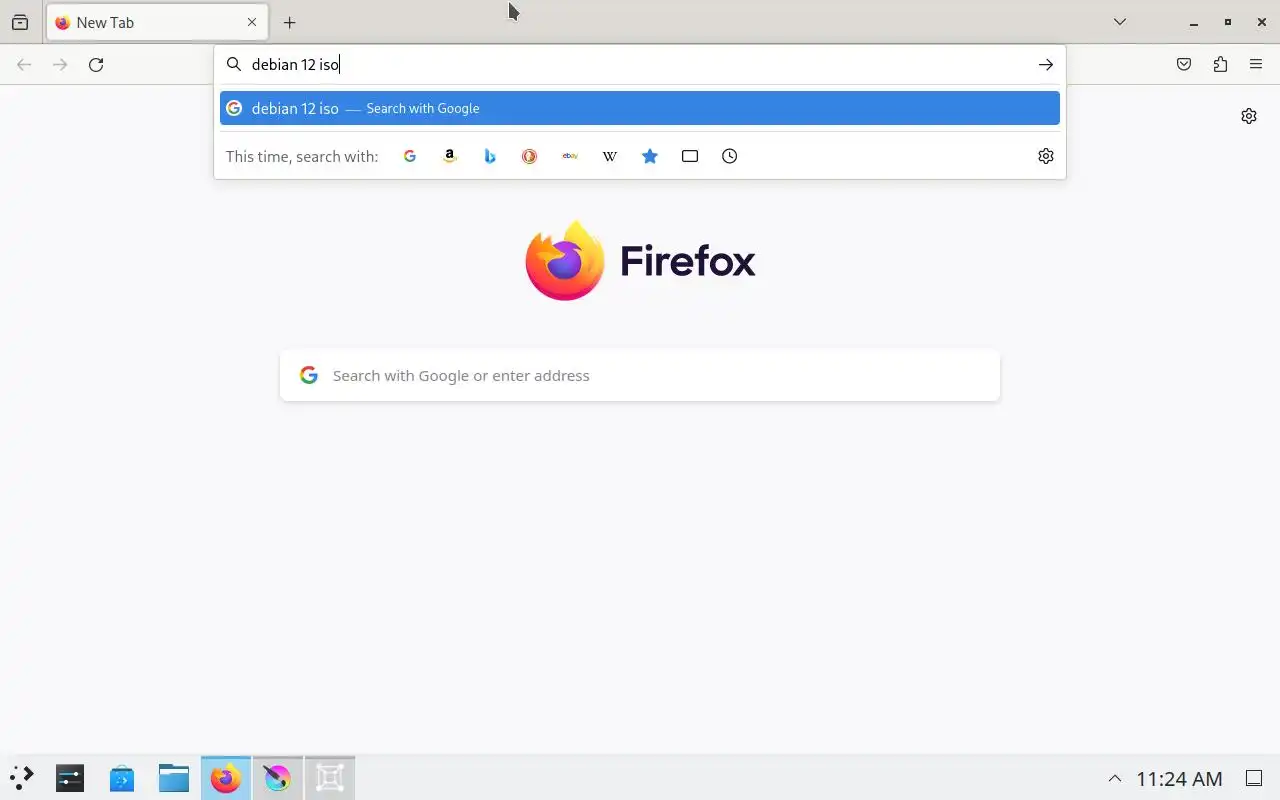Screen dimensions: 1280x800
Task: Search with Wikipedia one-off icon
Action: pos(610,156)
